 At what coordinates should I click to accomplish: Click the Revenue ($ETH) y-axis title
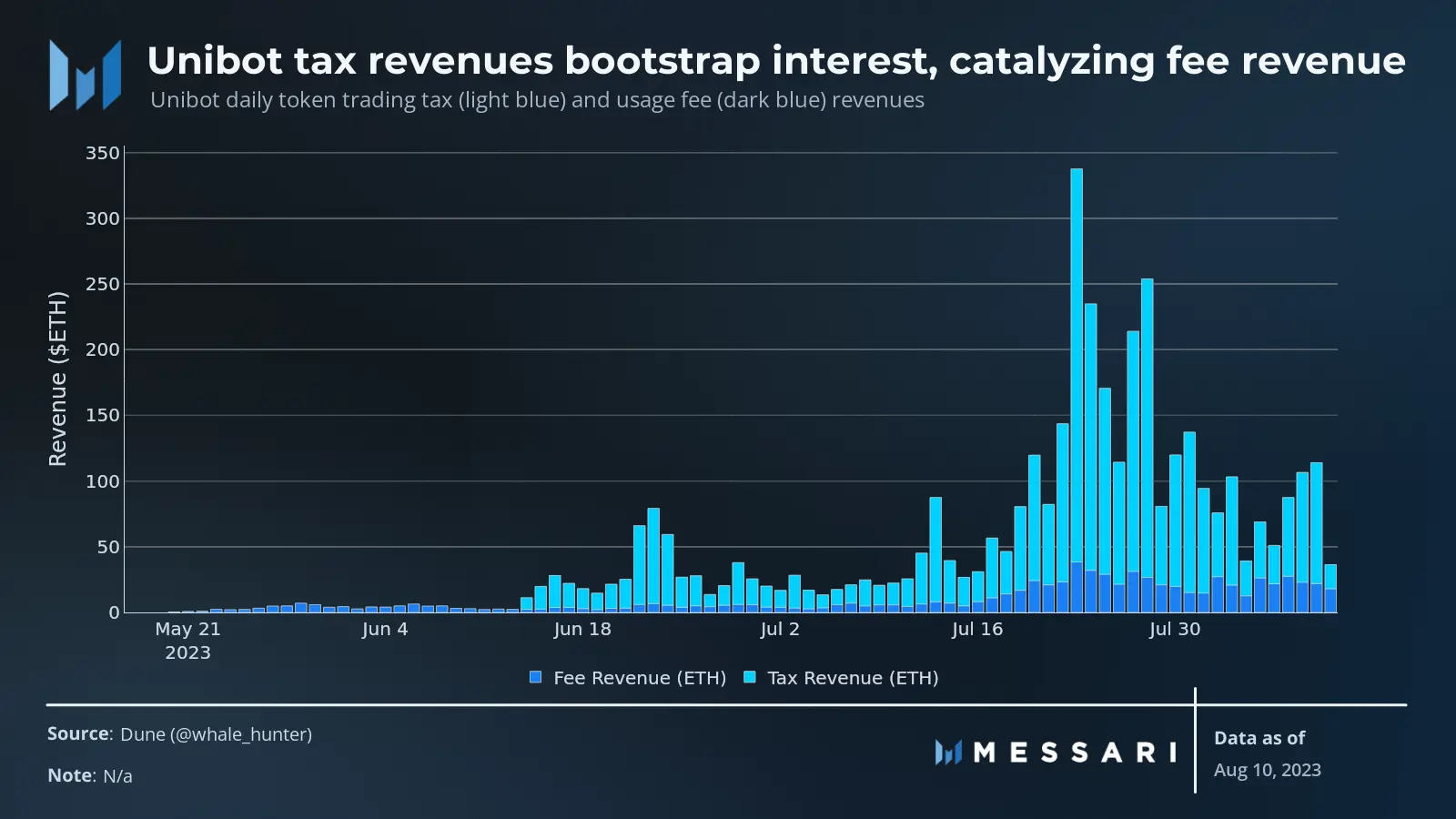point(58,379)
